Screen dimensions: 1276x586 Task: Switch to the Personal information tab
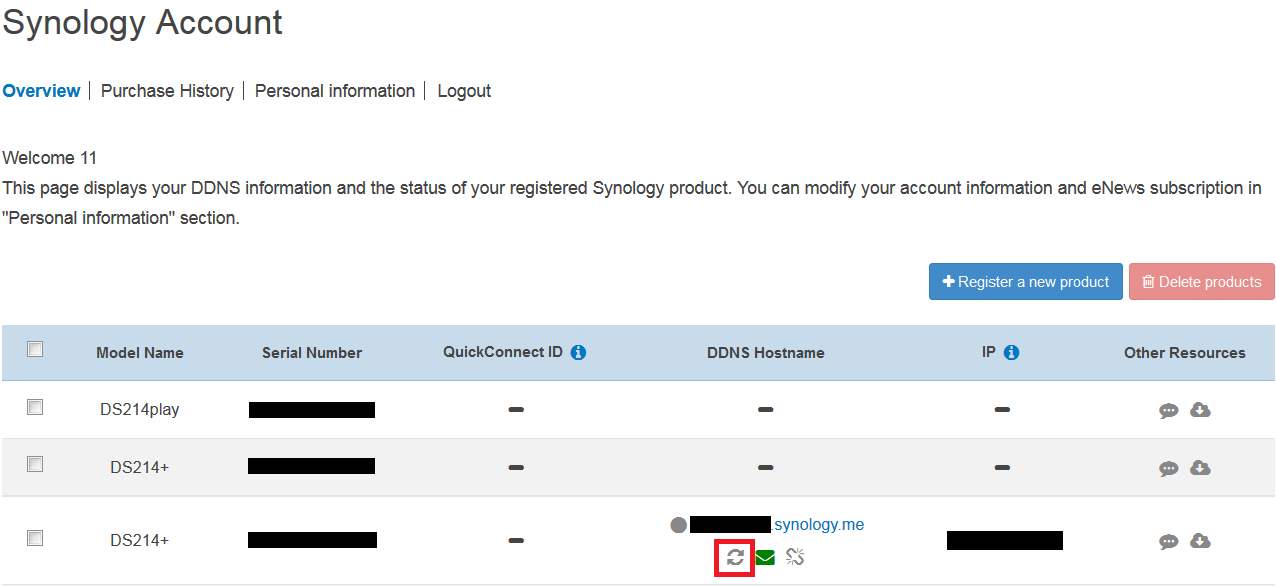point(335,91)
